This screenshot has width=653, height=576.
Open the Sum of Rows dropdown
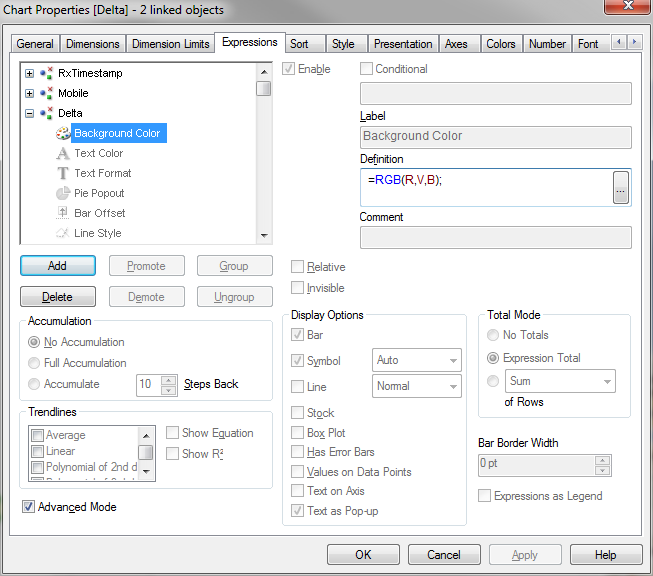coord(560,381)
